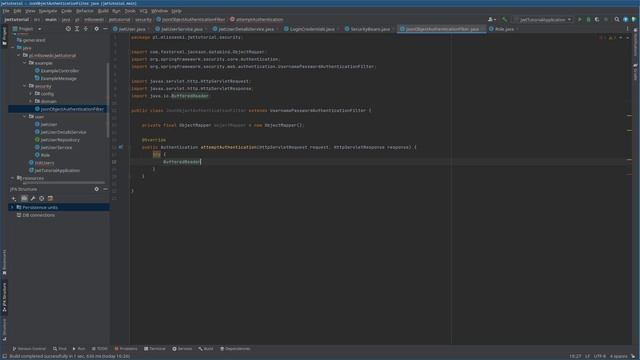This screenshot has width=640, height=360.
Task: Open the editor tabs more-options menu
Action: tap(627, 29)
